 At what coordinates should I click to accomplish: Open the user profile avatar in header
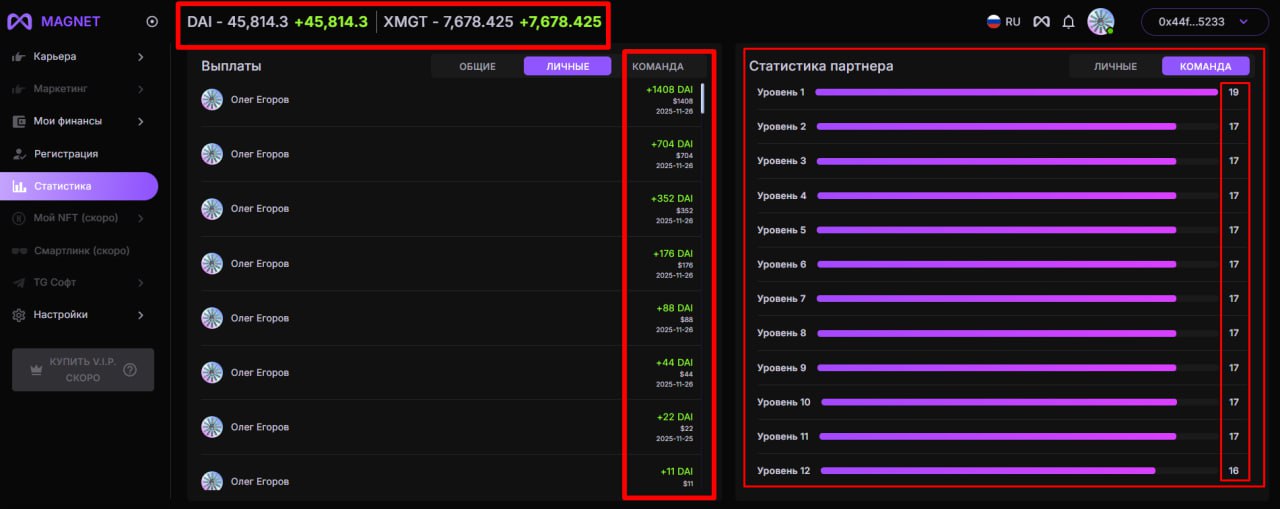[x=1100, y=21]
